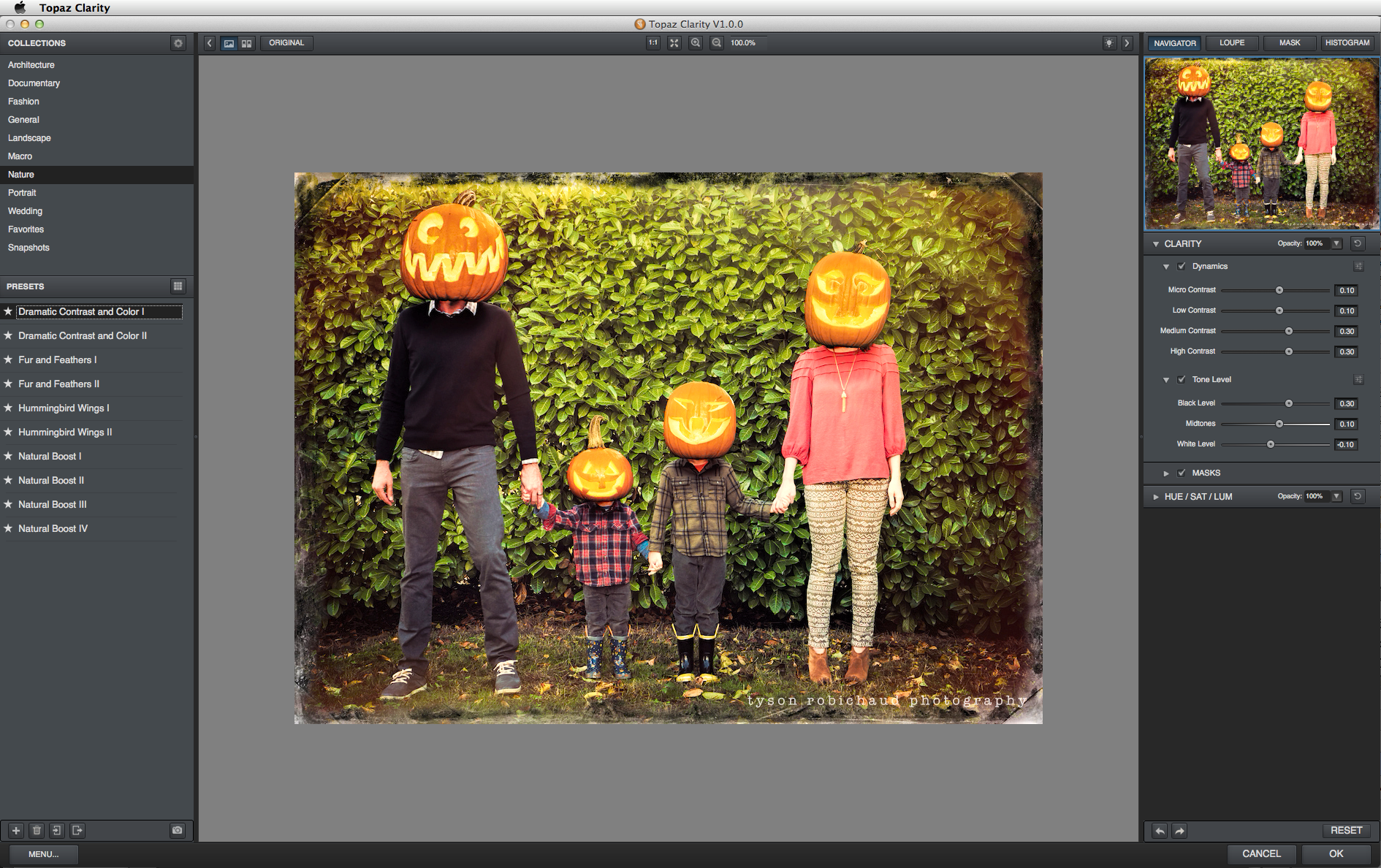Click the CANCEL button

(x=1261, y=853)
